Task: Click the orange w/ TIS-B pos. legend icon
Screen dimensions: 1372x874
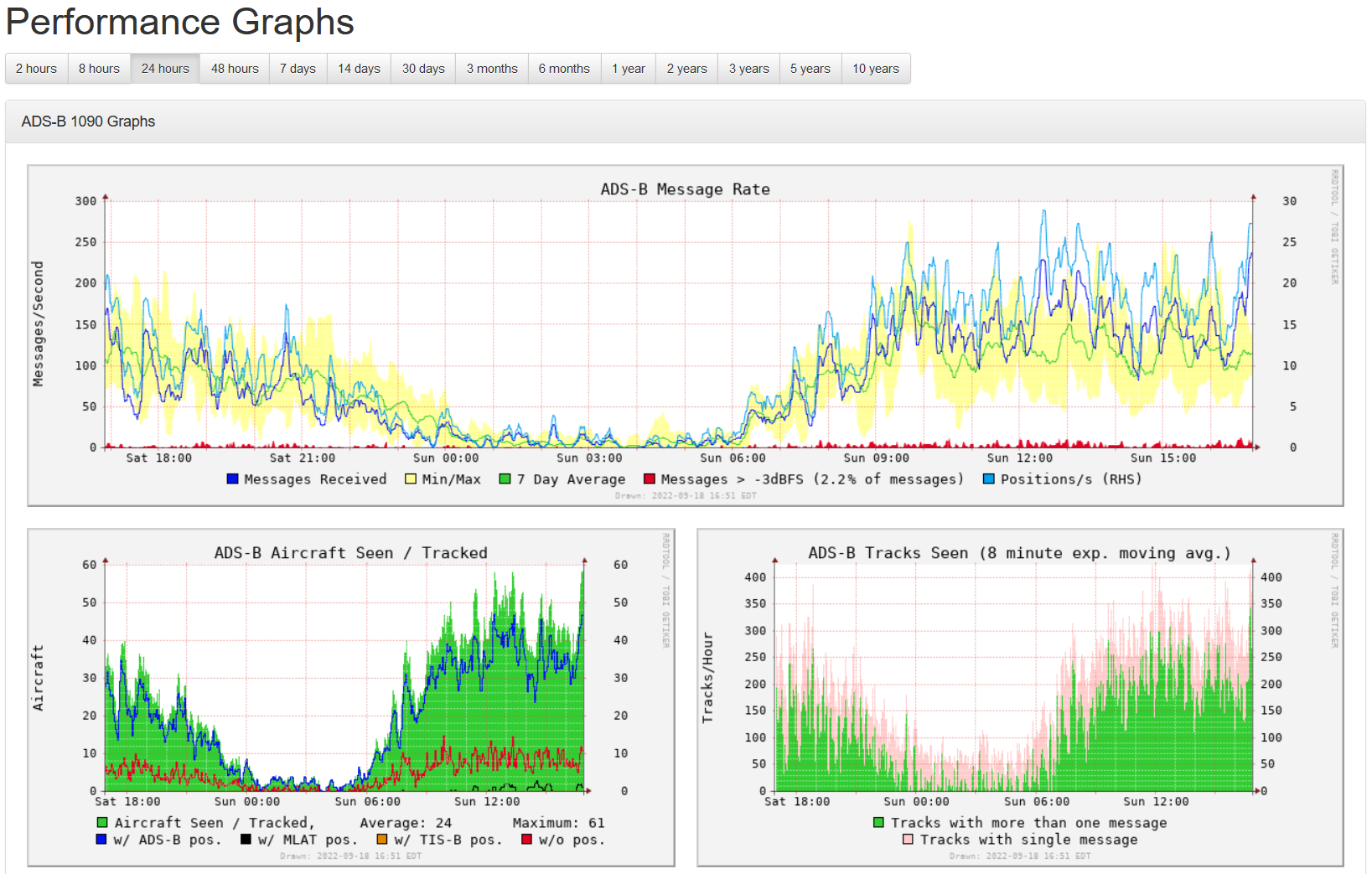Action: pyautogui.click(x=382, y=839)
